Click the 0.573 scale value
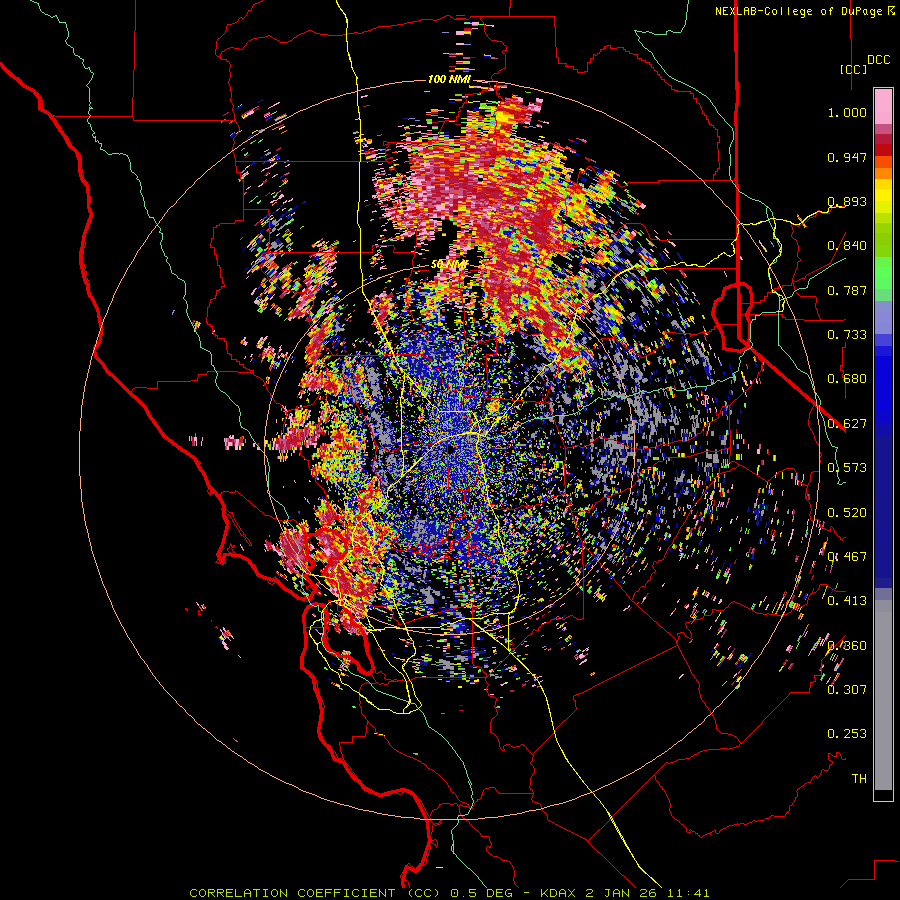This screenshot has width=900, height=900. coord(847,468)
